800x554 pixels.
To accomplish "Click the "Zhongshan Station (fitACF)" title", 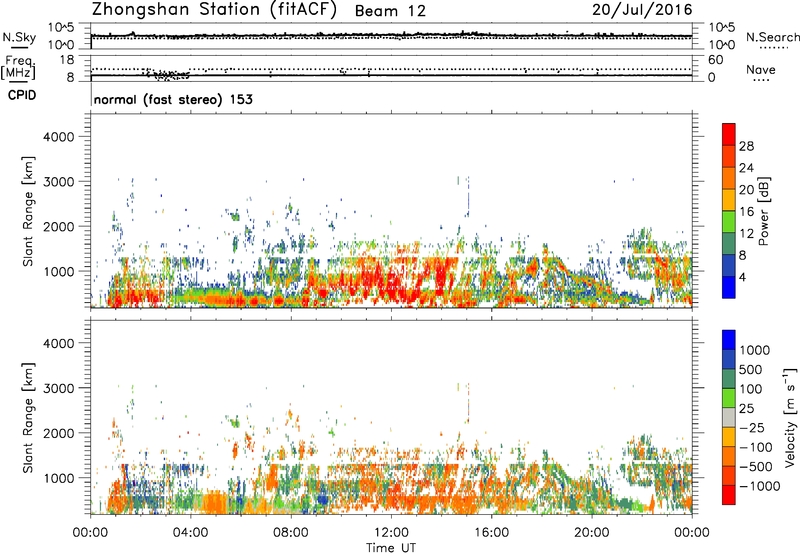I will tap(214, 9).
